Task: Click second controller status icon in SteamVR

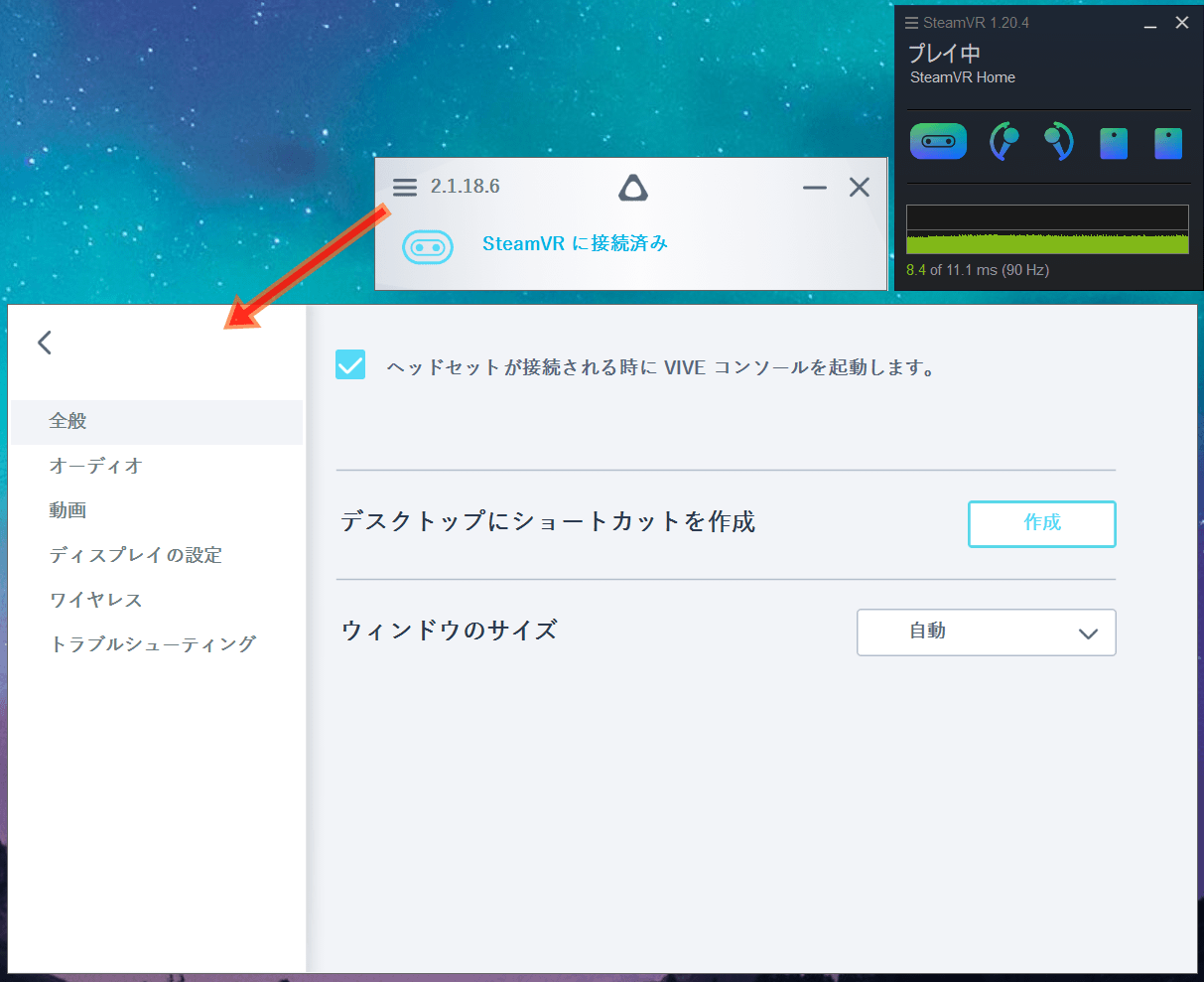Action: (x=1059, y=142)
